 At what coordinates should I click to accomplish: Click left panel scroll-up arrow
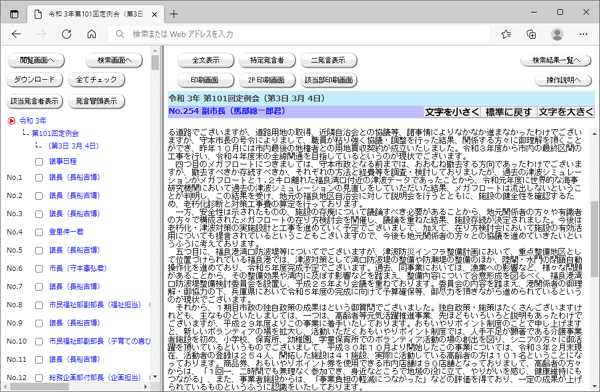(x=155, y=51)
